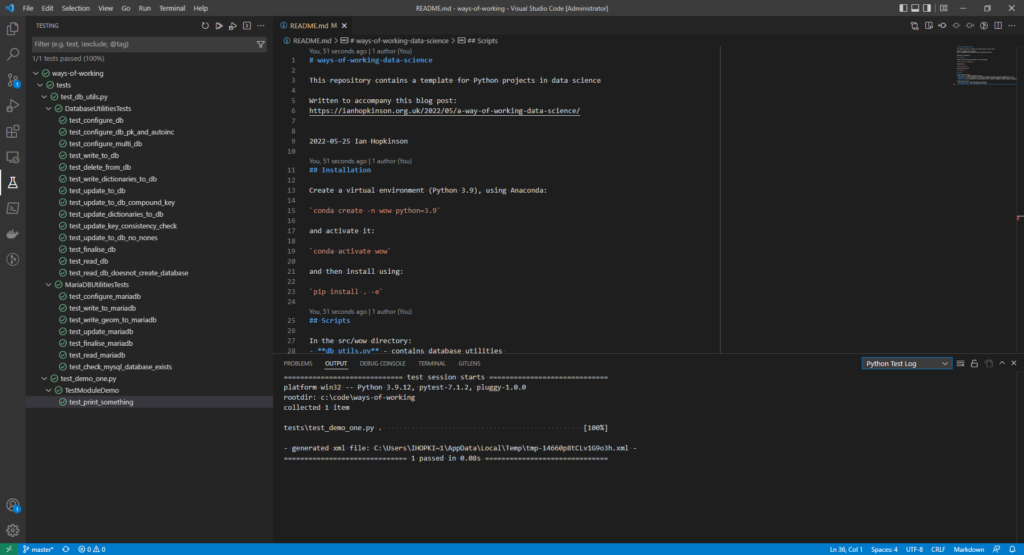Viewport: 1024px width, 555px height.
Task: Switch to the DEBUG CONSOLE tab
Action: [x=383, y=364]
